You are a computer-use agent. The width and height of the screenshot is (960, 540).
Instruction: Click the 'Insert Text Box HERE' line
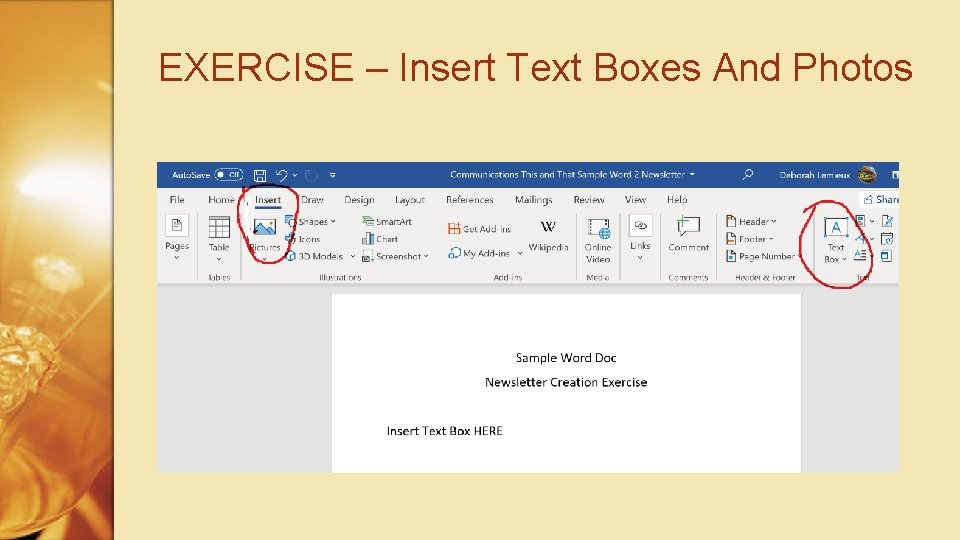point(444,431)
